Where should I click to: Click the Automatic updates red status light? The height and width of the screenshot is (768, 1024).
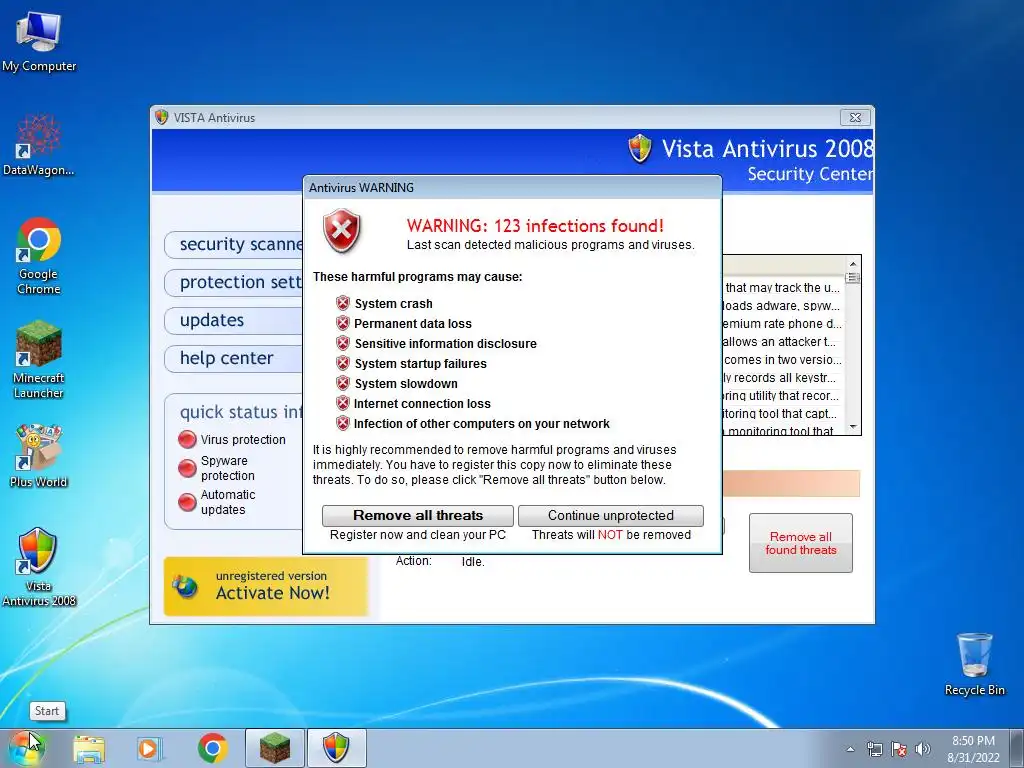coord(187,502)
